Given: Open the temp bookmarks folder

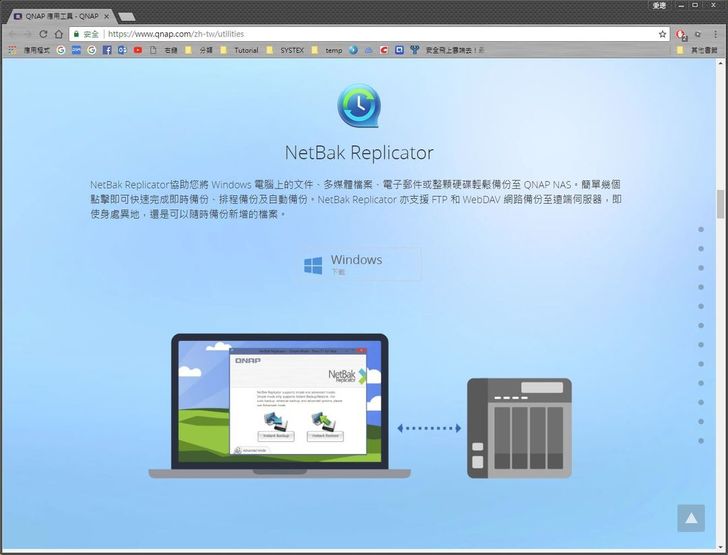Looking at the screenshot, I should tap(327, 50).
